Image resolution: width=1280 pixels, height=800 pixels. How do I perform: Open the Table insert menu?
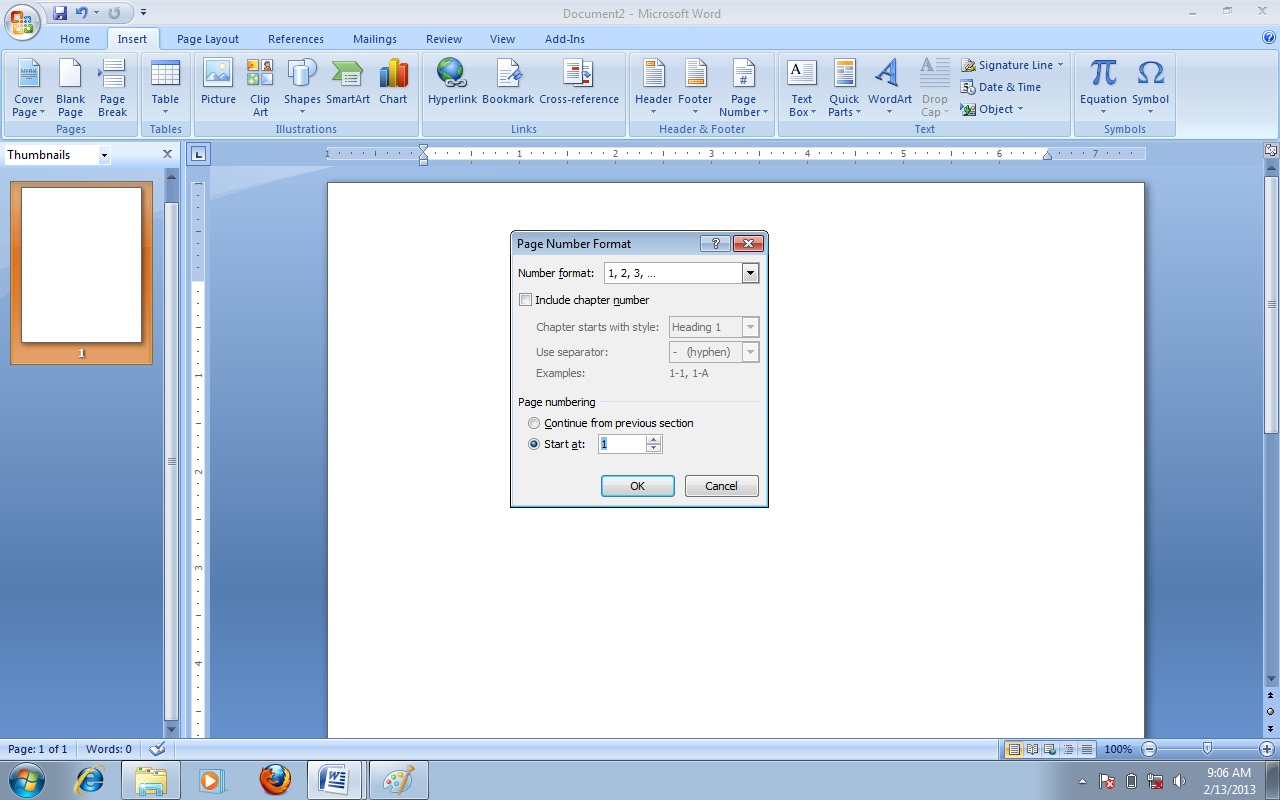[165, 88]
